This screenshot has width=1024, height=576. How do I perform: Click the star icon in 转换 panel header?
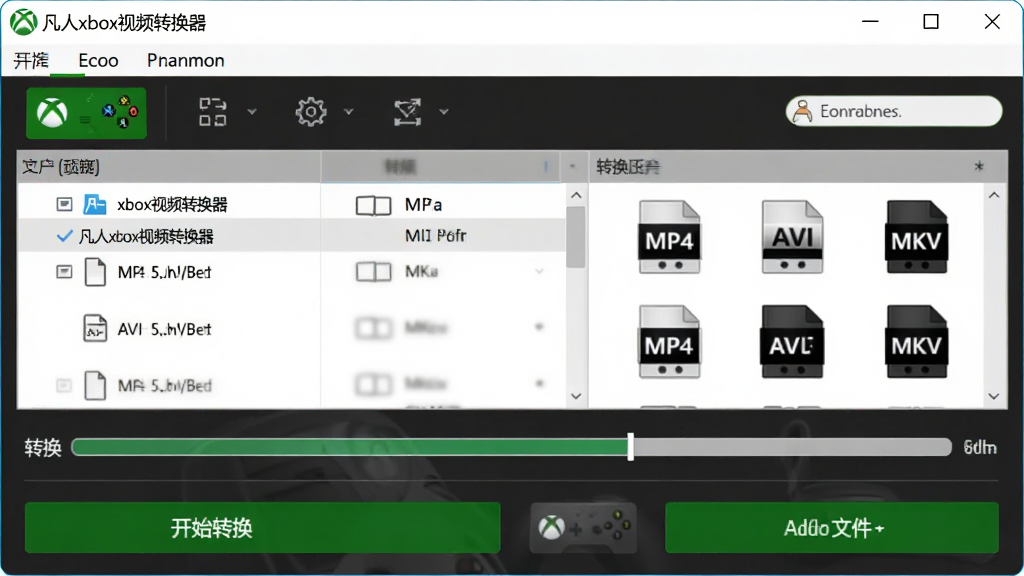click(x=979, y=167)
